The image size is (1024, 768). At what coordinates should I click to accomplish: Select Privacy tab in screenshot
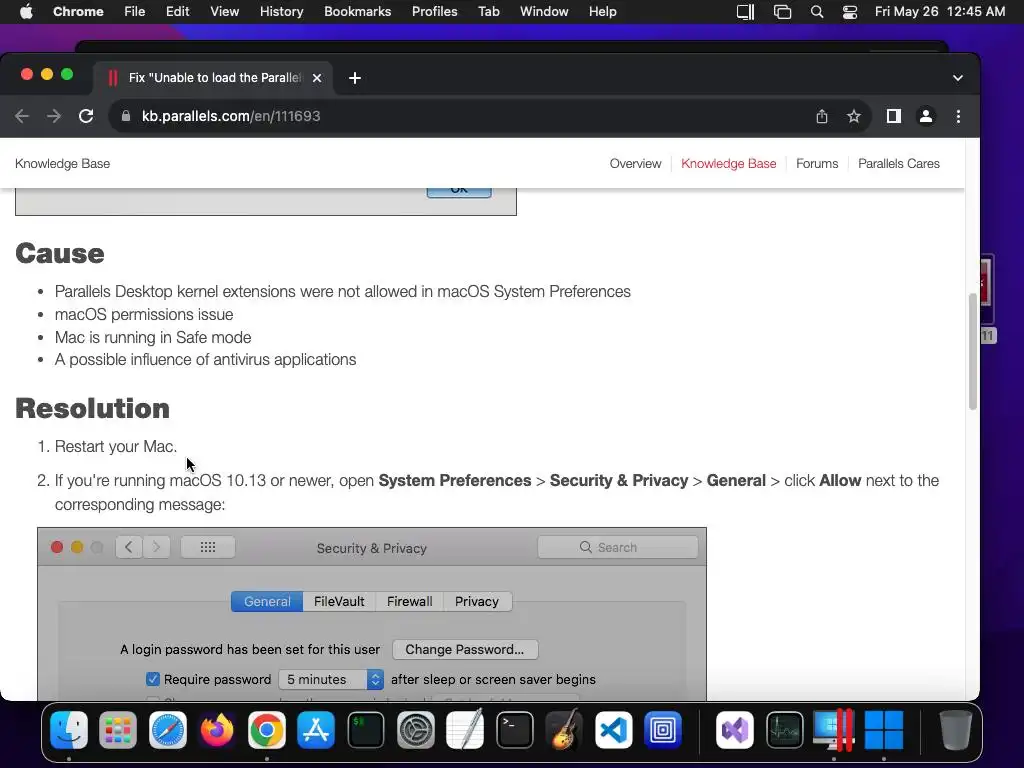477,601
